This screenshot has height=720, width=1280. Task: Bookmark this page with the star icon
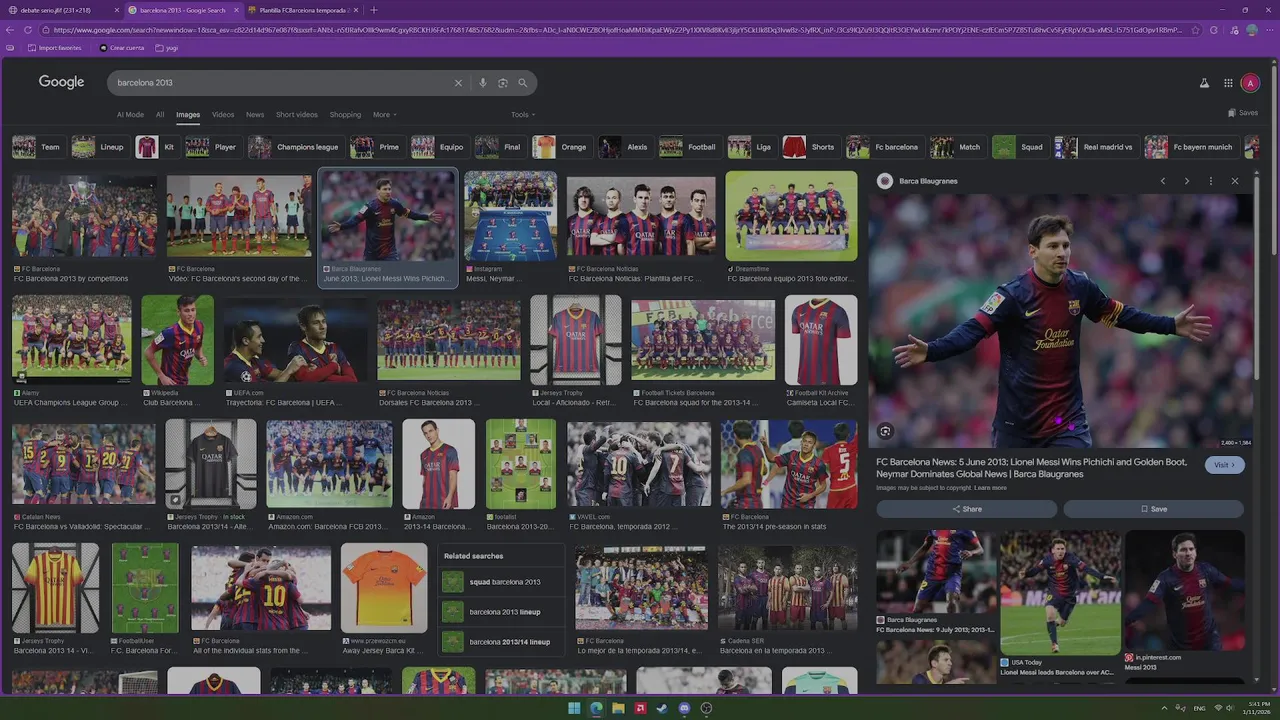coord(1196,30)
